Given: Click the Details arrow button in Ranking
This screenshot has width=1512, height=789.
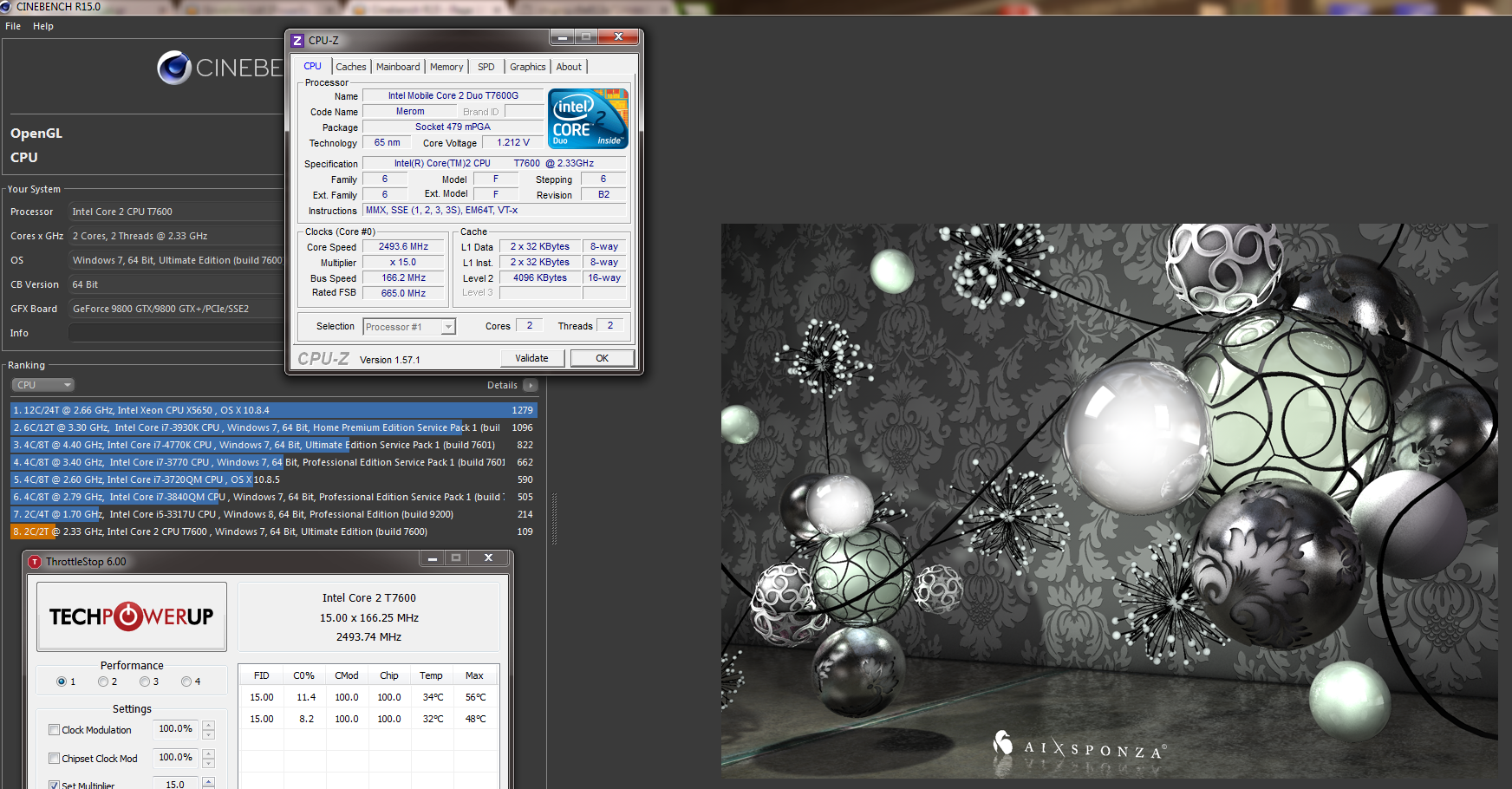Looking at the screenshot, I should [x=531, y=385].
